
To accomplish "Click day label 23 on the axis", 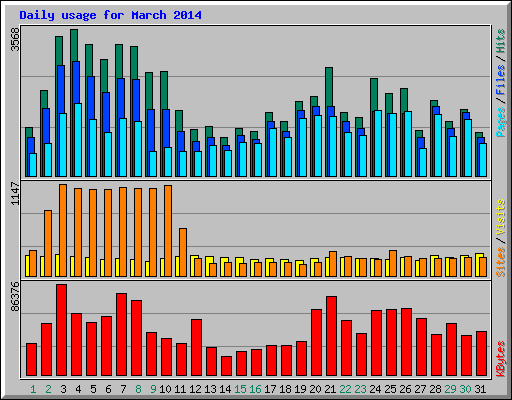I will pos(360,389).
